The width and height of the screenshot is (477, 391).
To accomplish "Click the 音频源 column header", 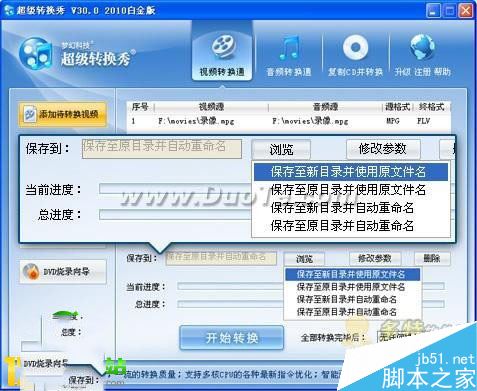I will click(x=325, y=107).
